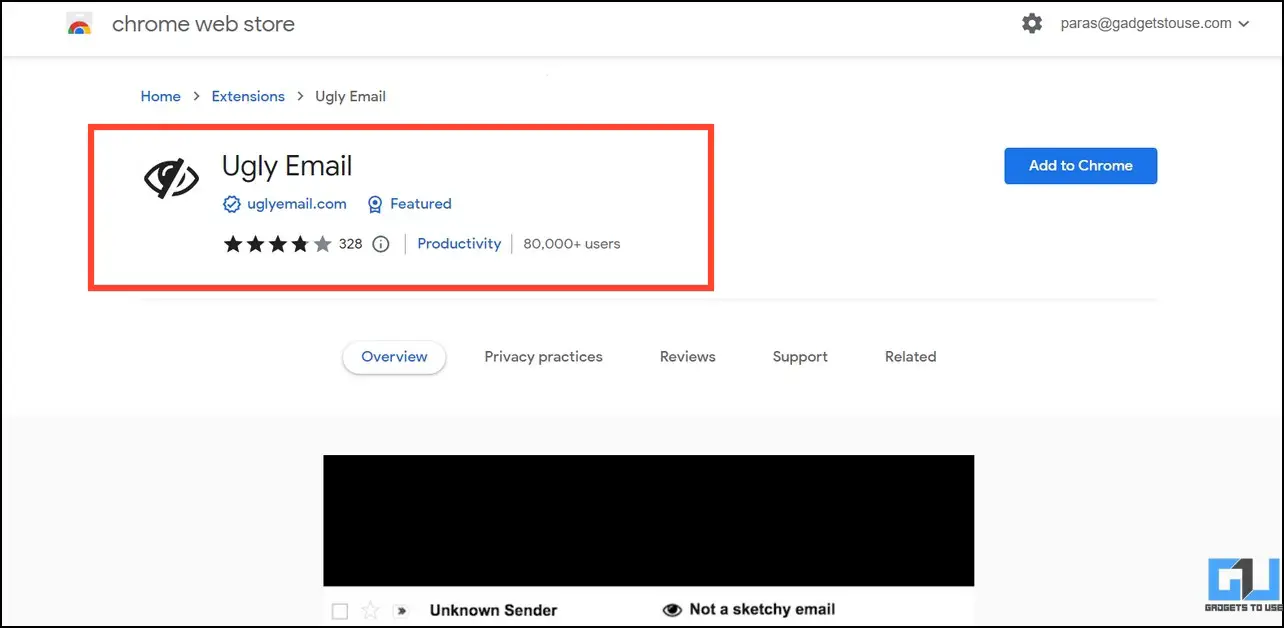Click the star rating row
Screen dimensions: 1284x628
[277, 243]
